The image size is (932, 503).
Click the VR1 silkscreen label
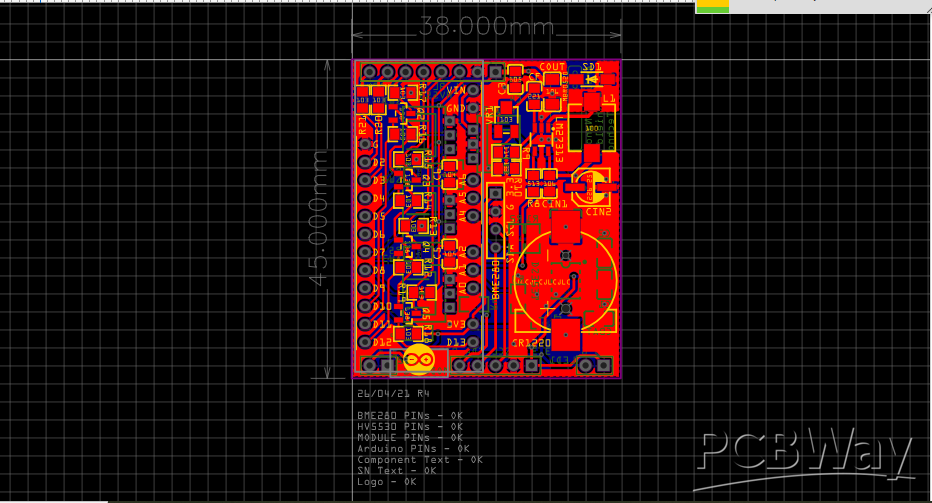(490, 115)
